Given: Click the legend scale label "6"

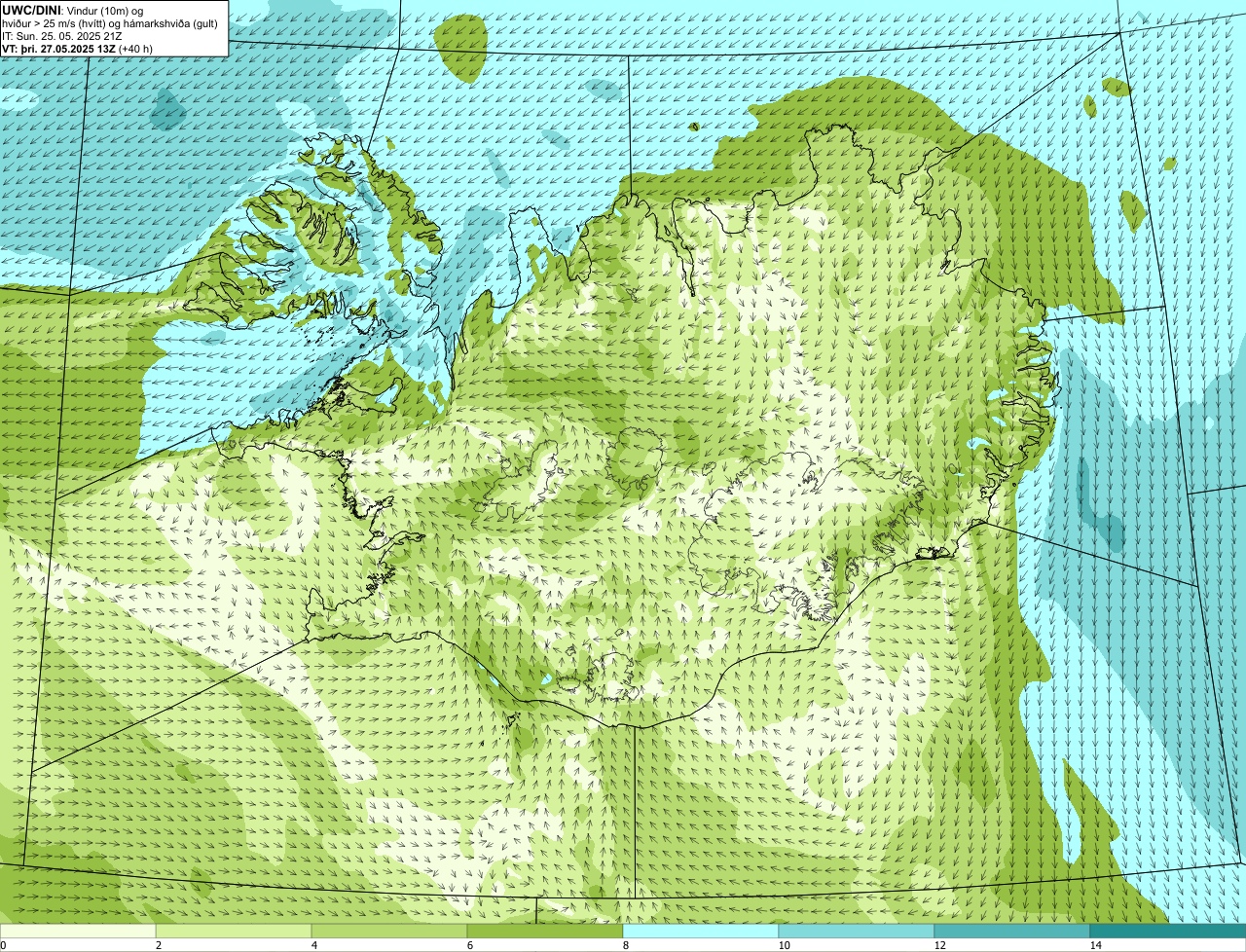Looking at the screenshot, I should 469,945.
